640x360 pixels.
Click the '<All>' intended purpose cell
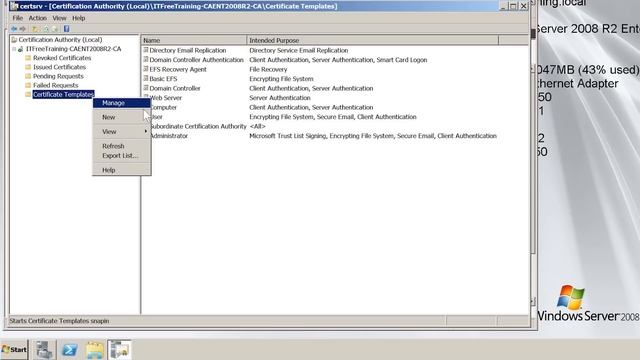click(x=257, y=127)
